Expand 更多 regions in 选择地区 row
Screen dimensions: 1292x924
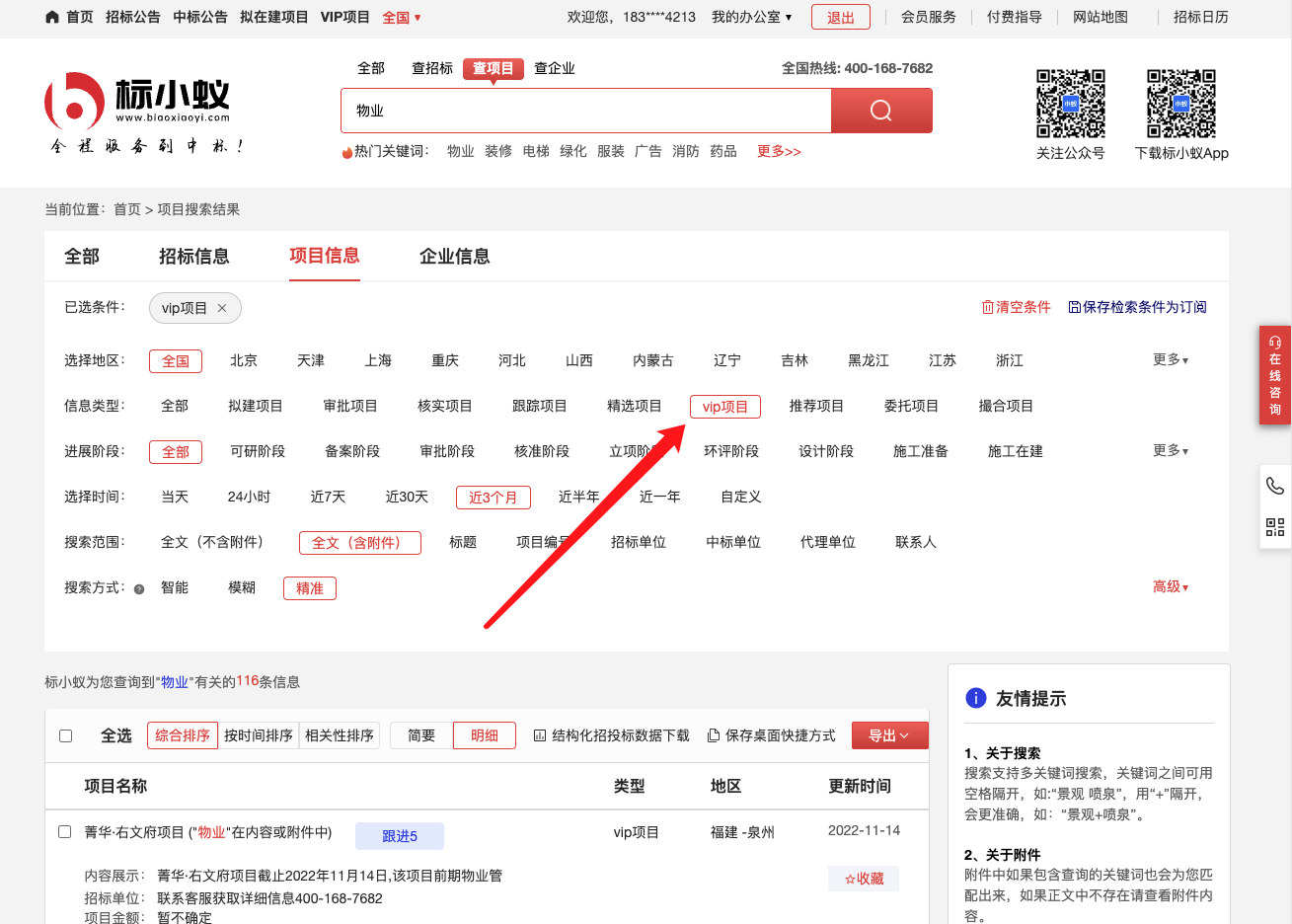coord(1170,360)
